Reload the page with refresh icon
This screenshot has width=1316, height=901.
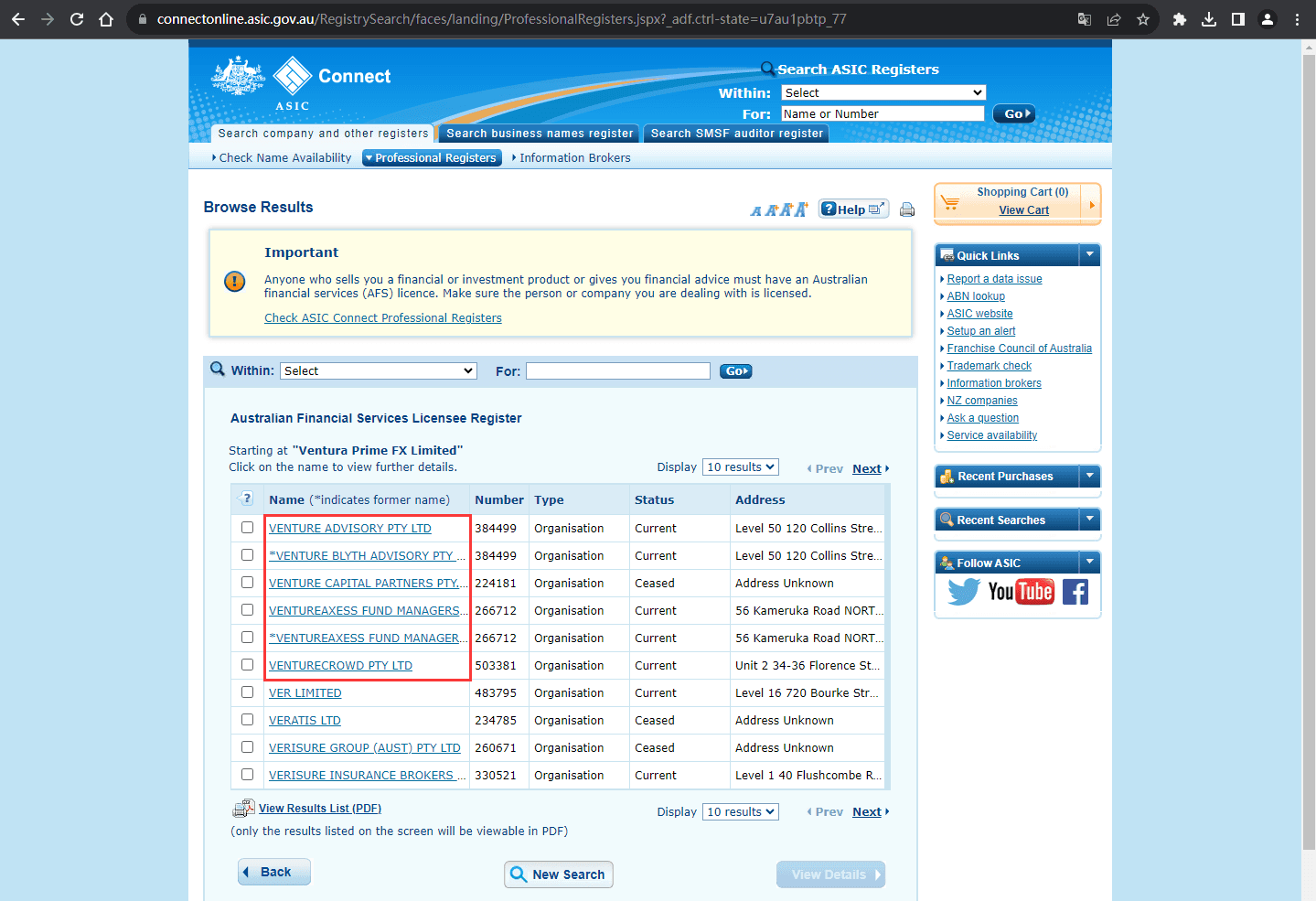77,19
